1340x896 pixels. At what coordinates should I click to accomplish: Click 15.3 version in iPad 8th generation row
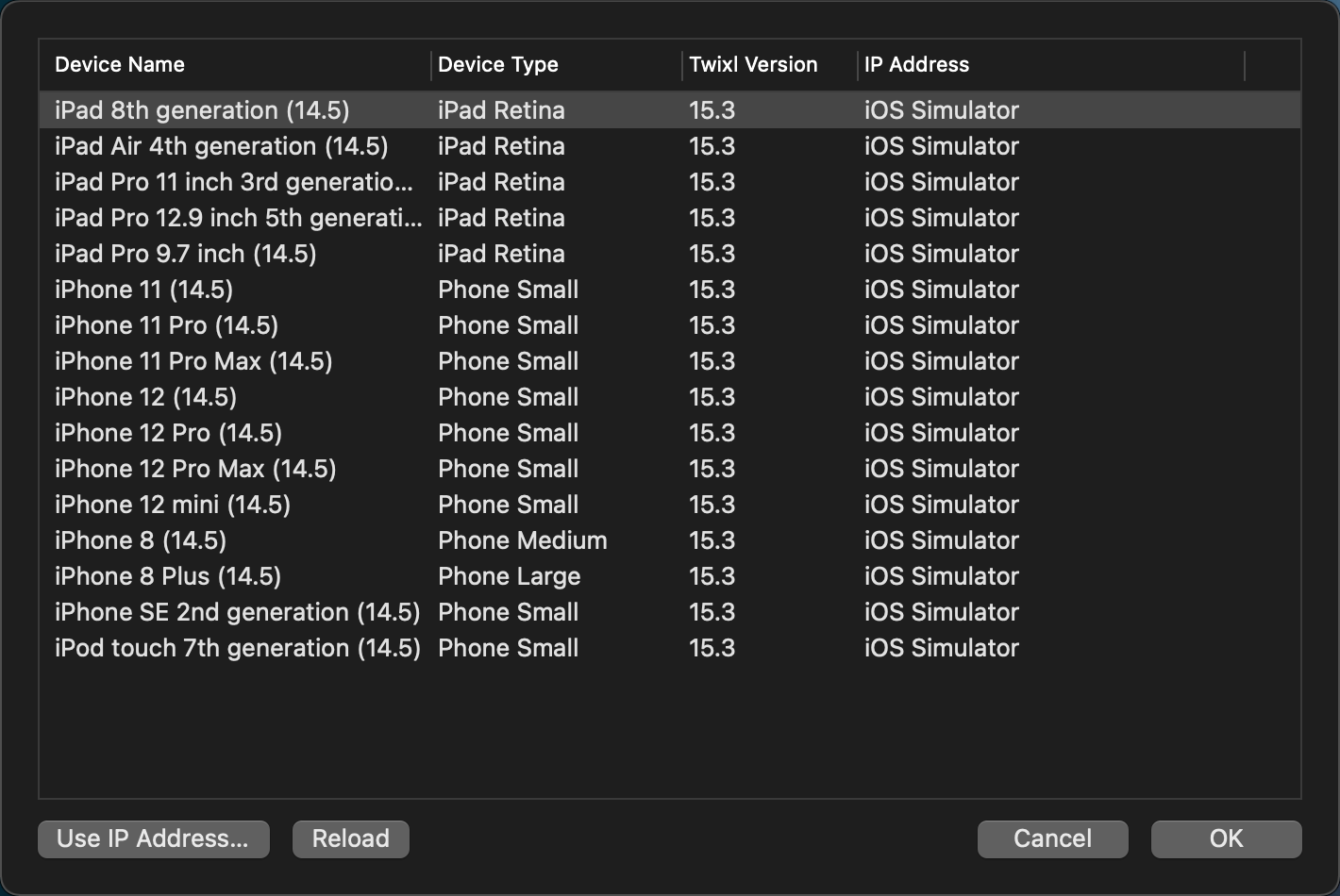(712, 110)
